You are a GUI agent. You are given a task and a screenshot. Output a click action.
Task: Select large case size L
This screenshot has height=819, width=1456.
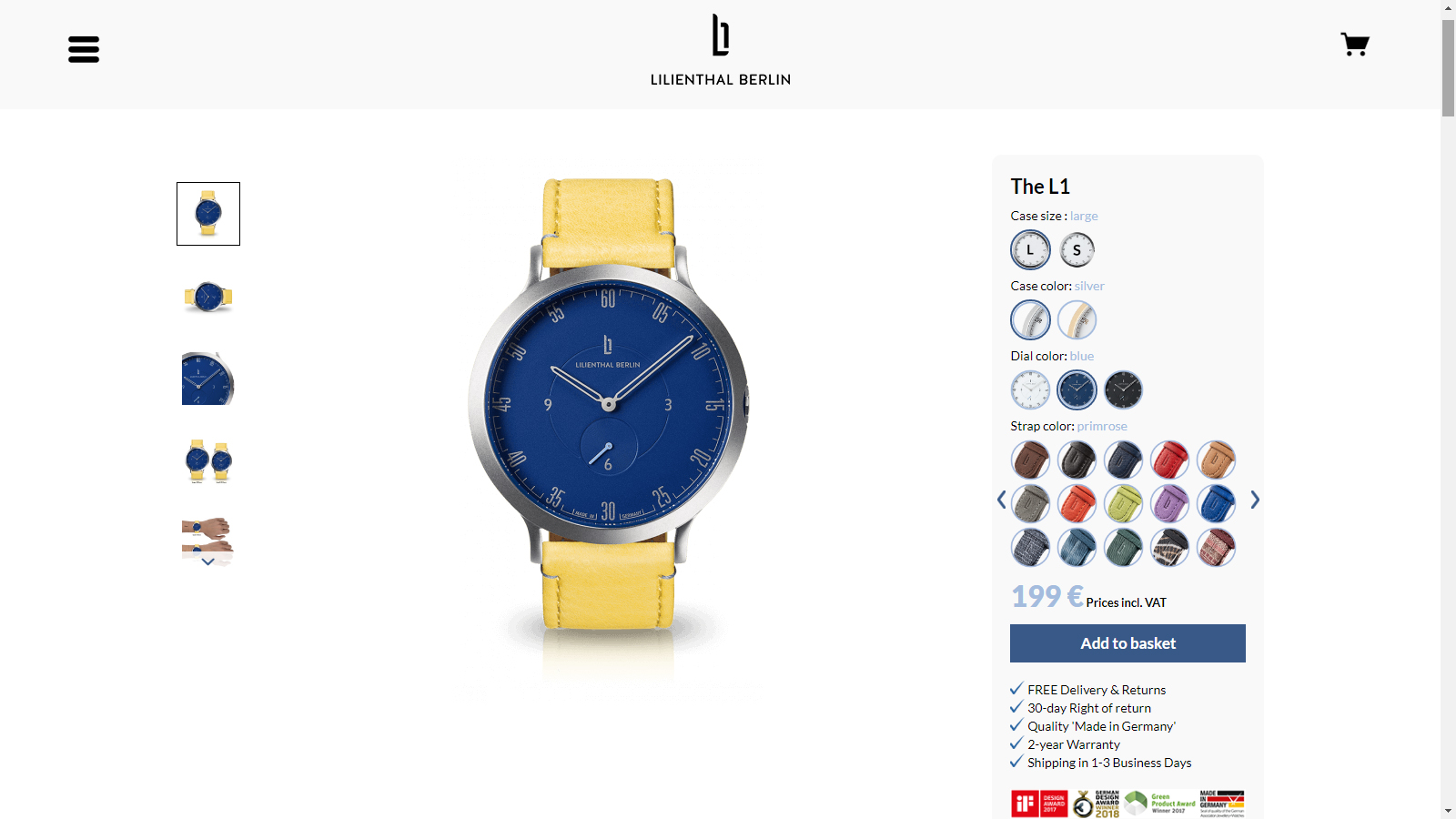pyautogui.click(x=1030, y=249)
